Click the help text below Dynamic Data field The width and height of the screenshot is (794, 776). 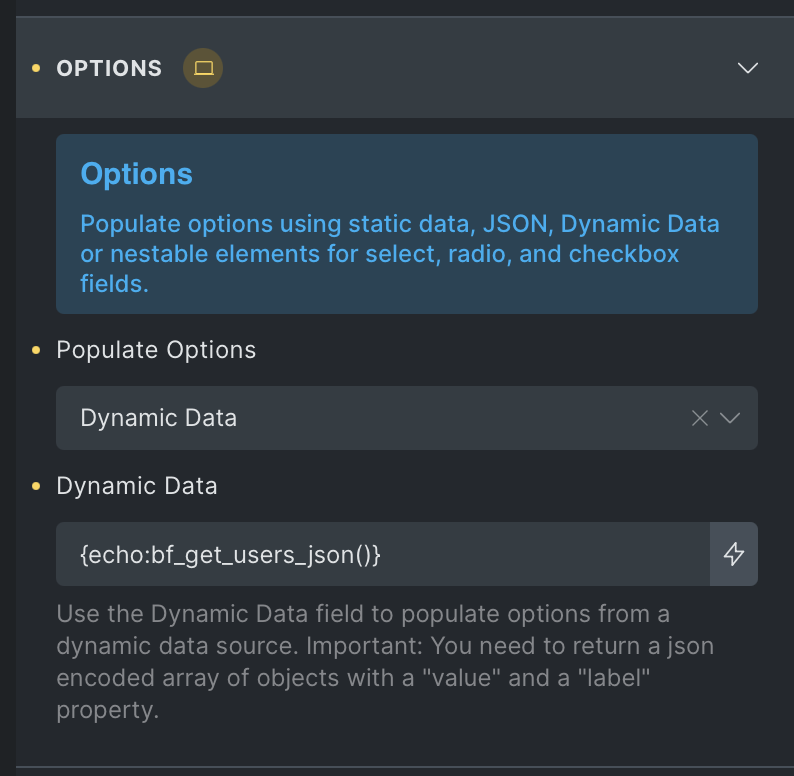click(385, 662)
